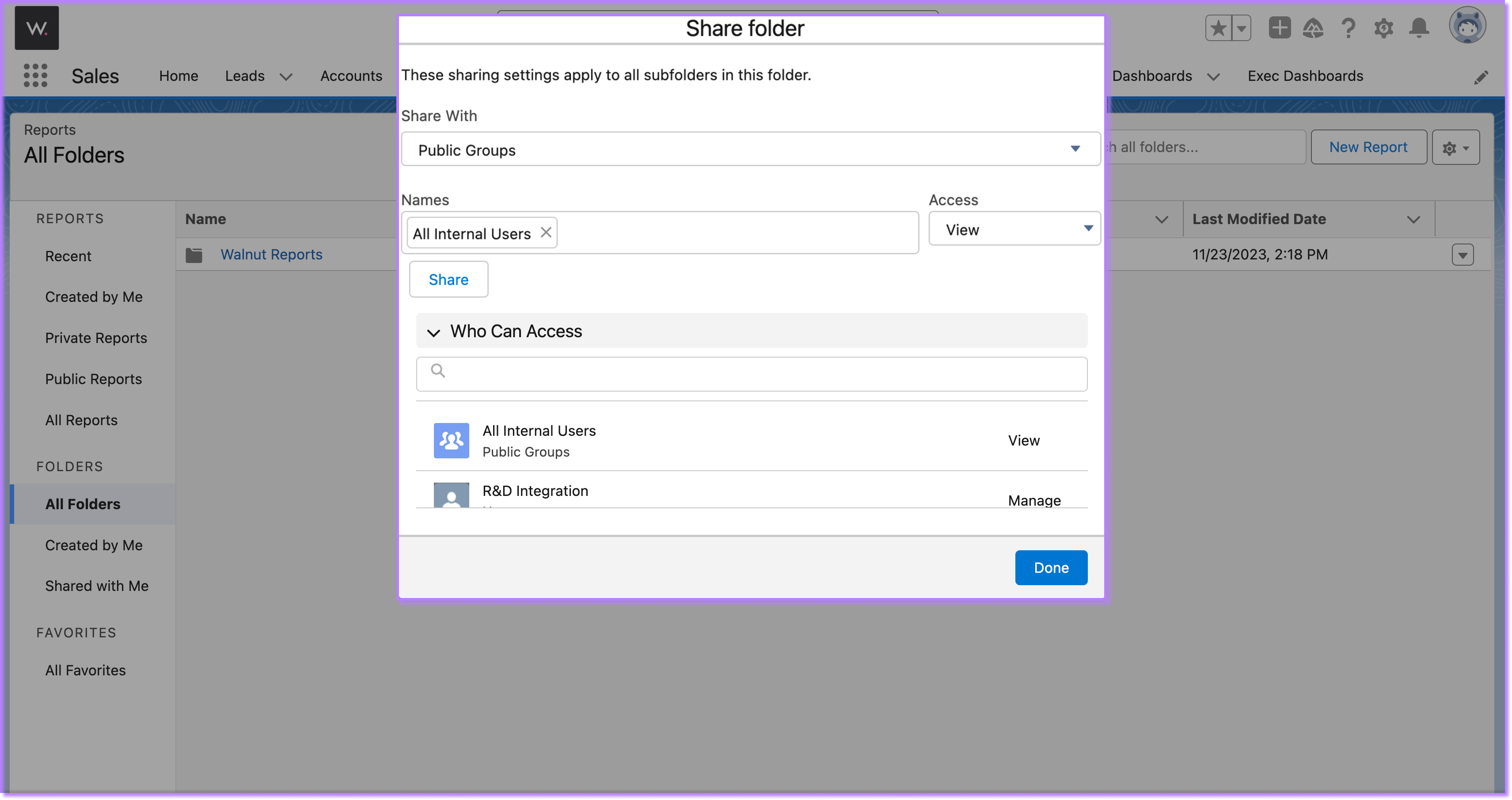Go to the Home tab
This screenshot has height=800, width=1512.
pos(179,76)
